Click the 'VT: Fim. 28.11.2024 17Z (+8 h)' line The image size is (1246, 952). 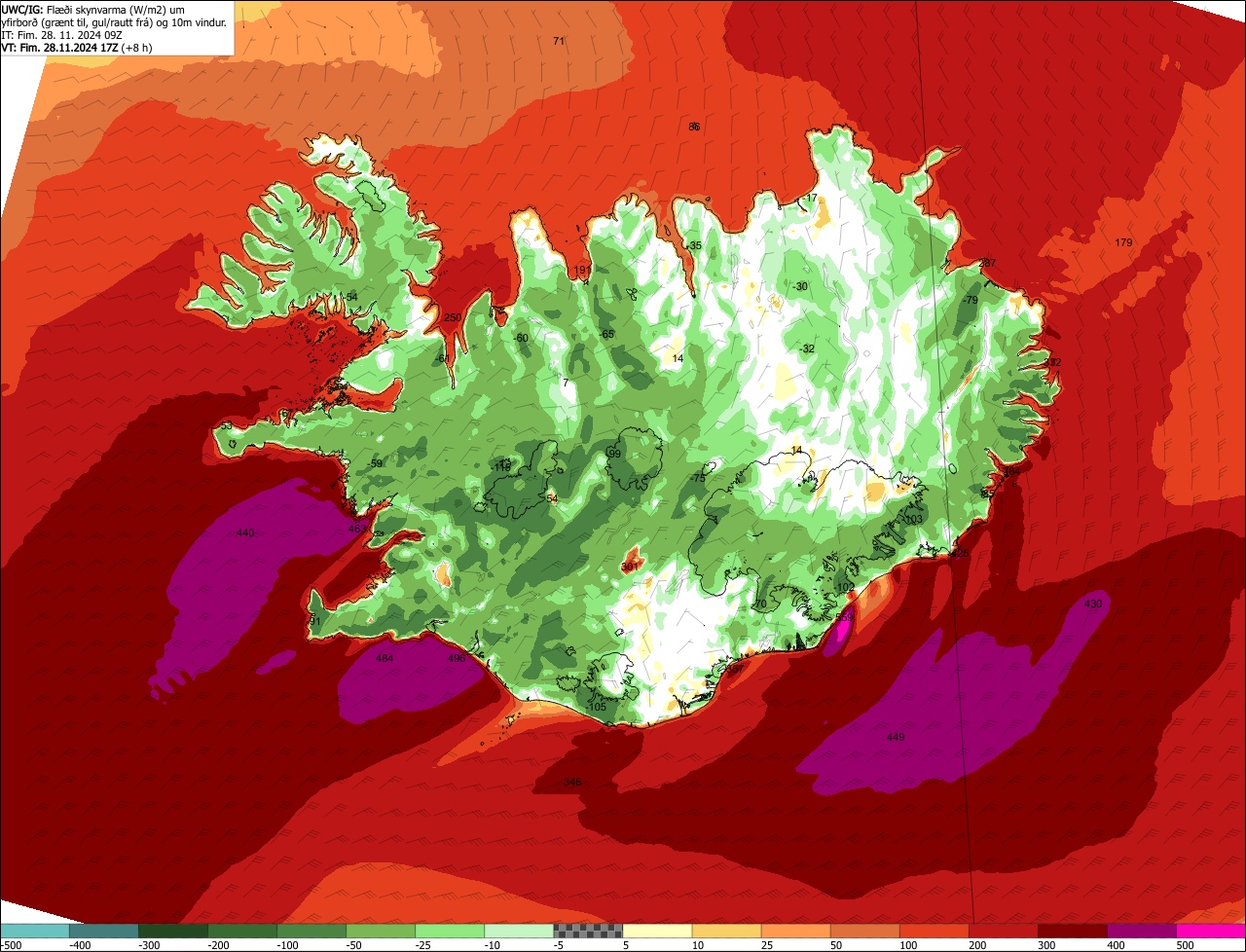[x=77, y=48]
